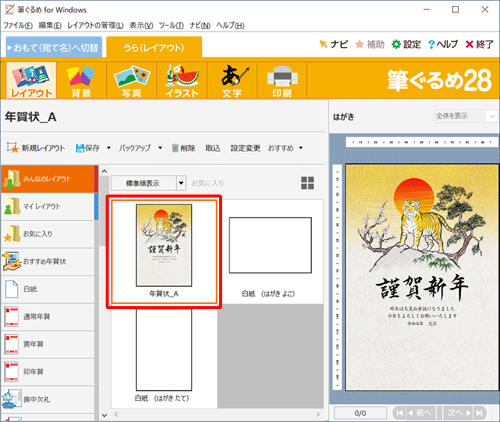Delete layout with 削除 trash icon
500x422 pixels.
(175, 148)
